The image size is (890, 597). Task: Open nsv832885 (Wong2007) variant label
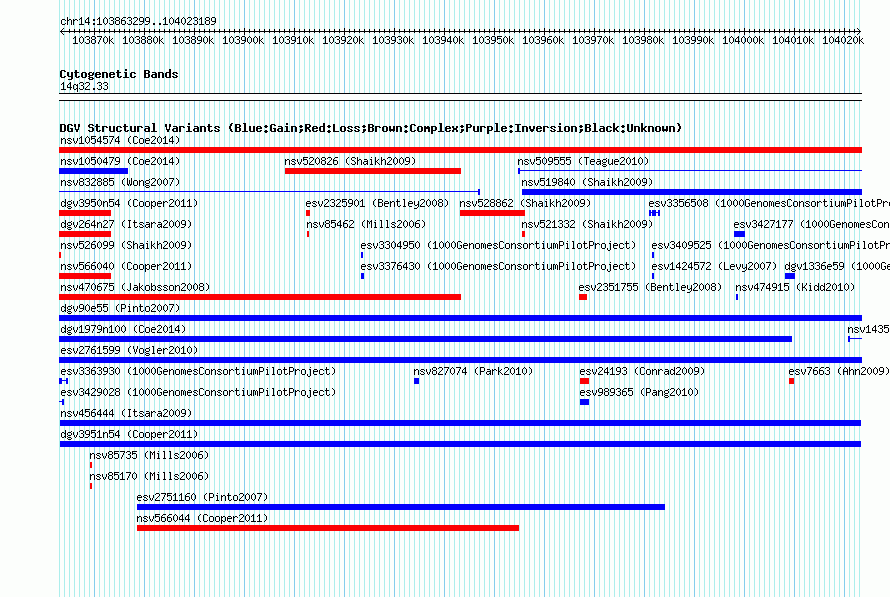point(120,182)
